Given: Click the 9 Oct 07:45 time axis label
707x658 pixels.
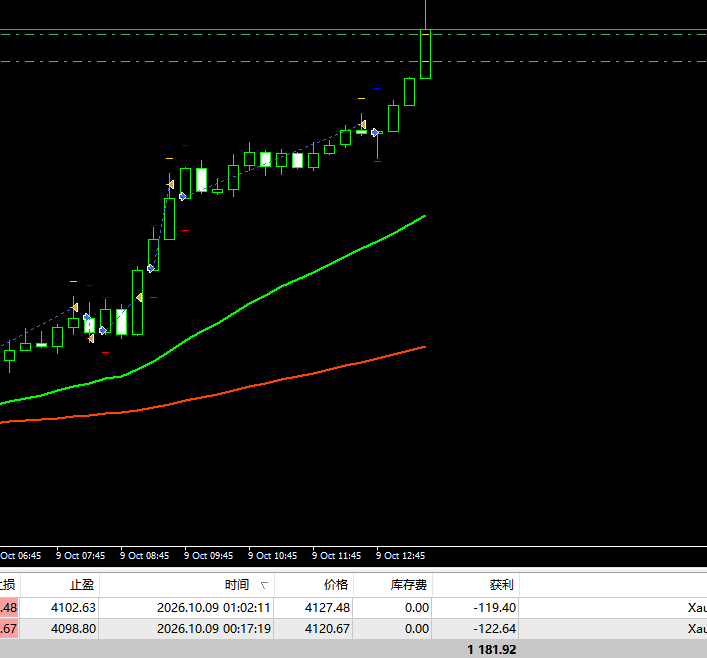Looking at the screenshot, I should [x=80, y=556].
